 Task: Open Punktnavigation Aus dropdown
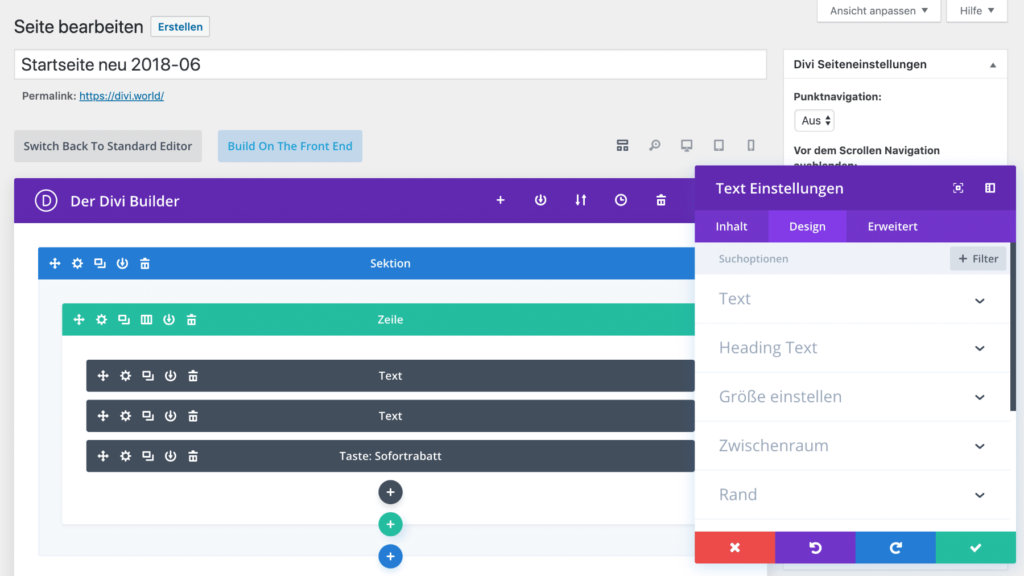point(814,120)
